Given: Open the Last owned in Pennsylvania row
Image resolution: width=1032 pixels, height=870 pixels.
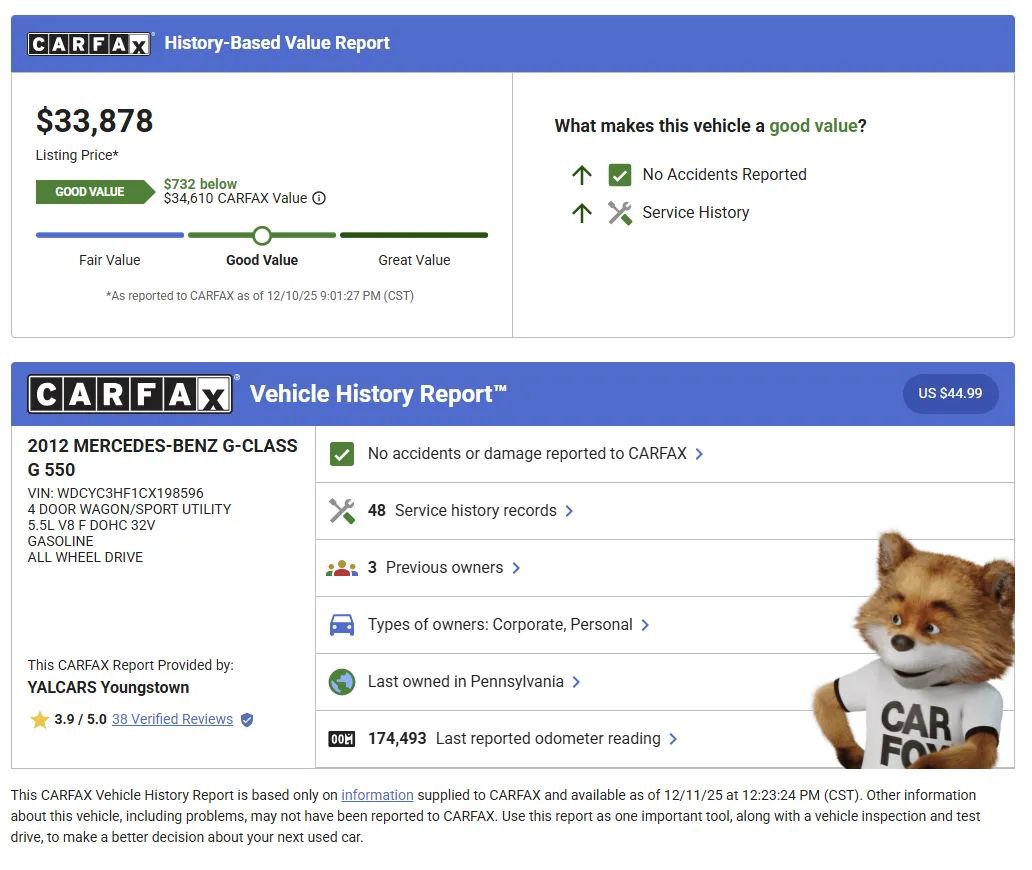Looking at the screenshot, I should [474, 682].
